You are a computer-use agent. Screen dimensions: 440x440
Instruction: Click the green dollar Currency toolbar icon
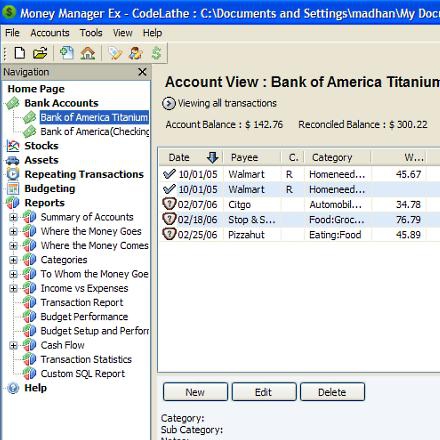[156, 53]
